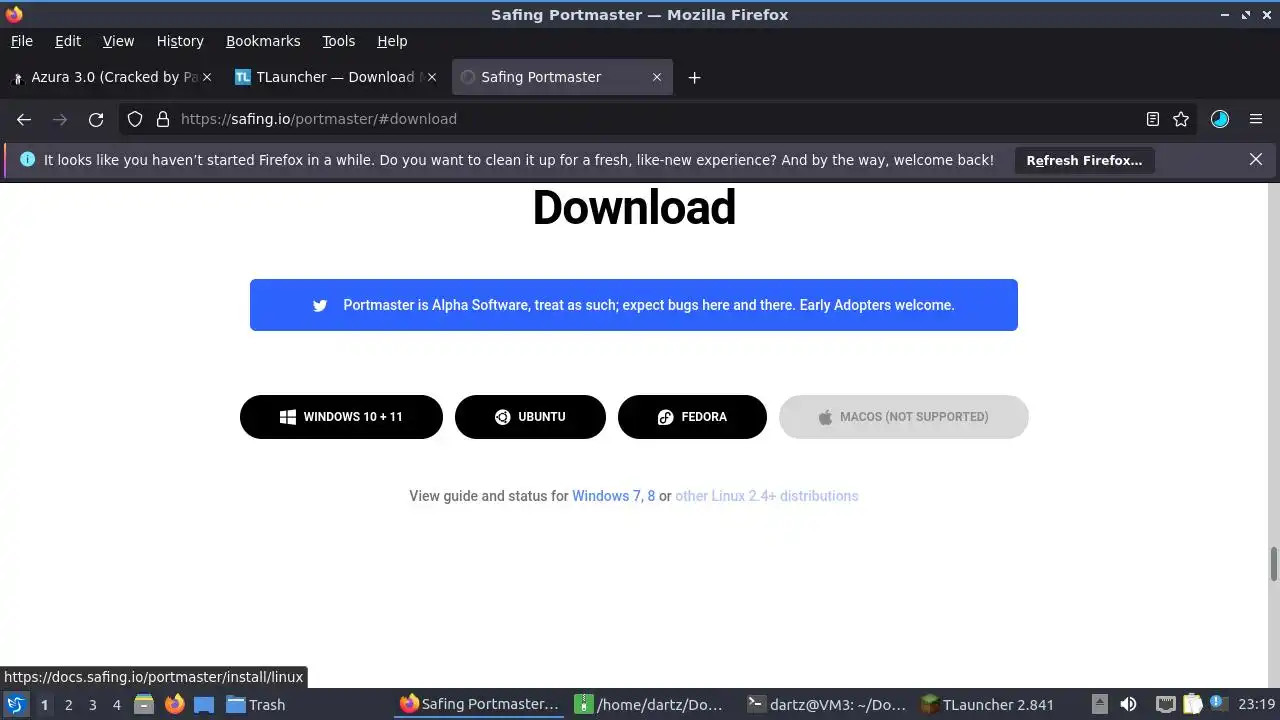Open other Linux 2.4+ distributions link
1280x720 pixels.
pyautogui.click(x=767, y=496)
